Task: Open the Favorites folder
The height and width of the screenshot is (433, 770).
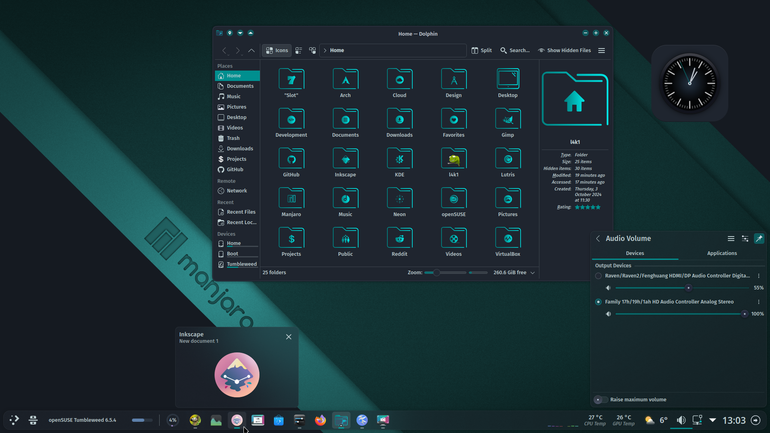Action: pyautogui.click(x=453, y=122)
